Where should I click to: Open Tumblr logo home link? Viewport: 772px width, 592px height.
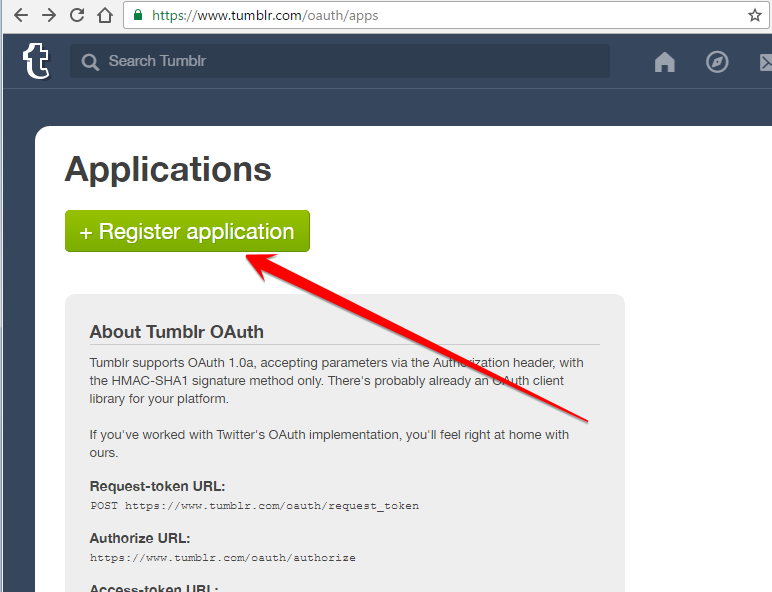point(36,61)
